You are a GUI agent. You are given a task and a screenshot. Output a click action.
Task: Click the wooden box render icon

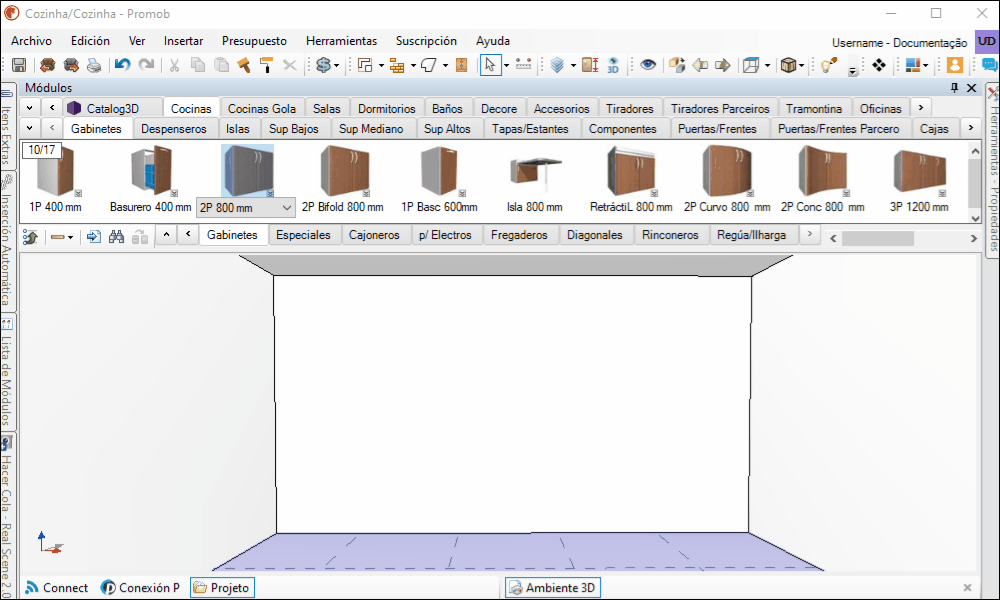pos(789,65)
